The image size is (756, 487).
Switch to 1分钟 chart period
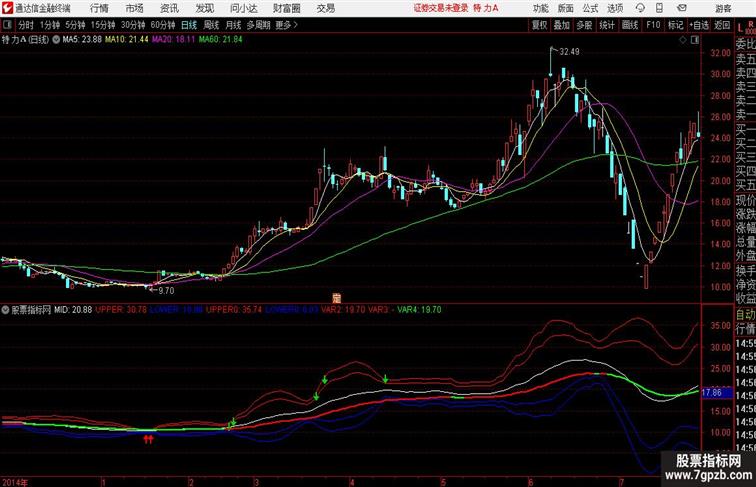[x=50, y=25]
